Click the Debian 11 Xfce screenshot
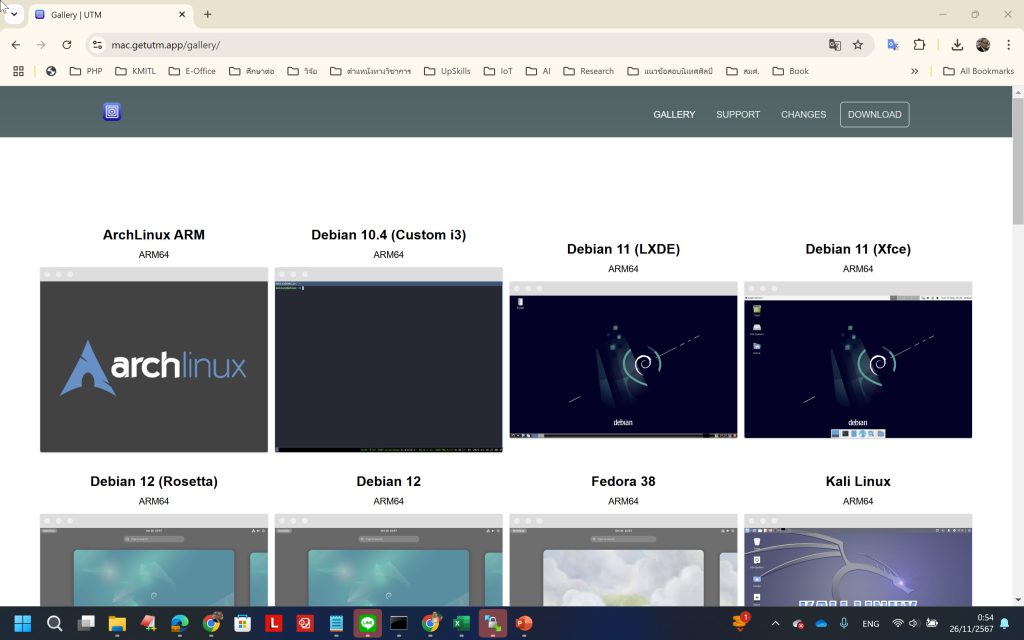The image size is (1024, 640). (x=858, y=360)
